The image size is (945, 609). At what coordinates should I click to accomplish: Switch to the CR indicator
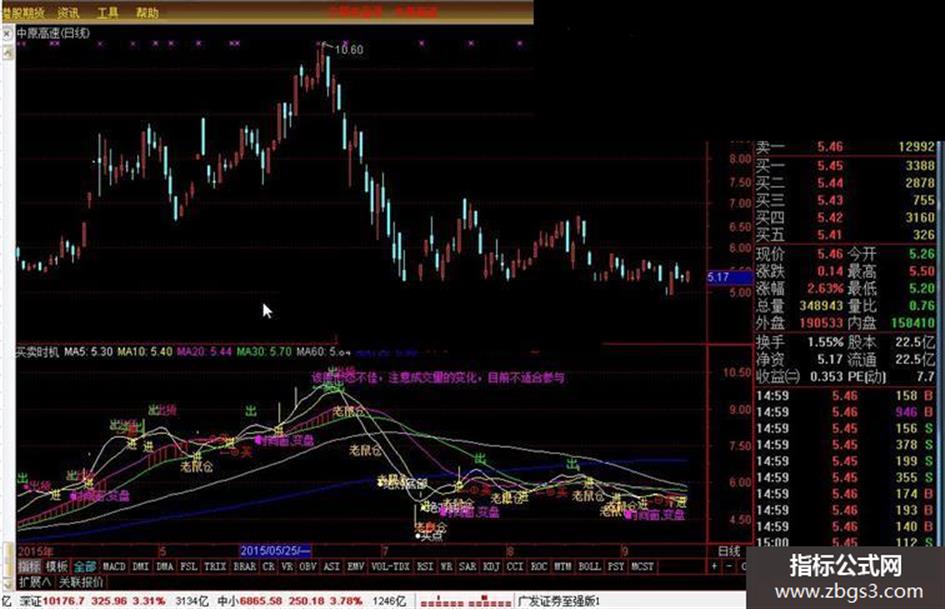coord(269,567)
